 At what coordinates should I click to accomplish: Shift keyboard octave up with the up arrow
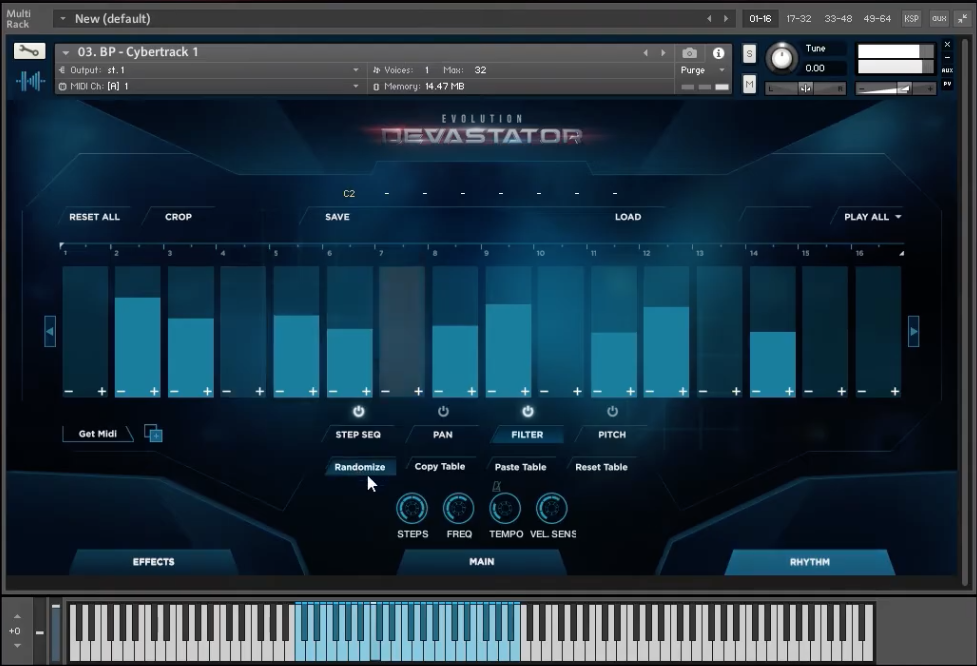(x=17, y=616)
